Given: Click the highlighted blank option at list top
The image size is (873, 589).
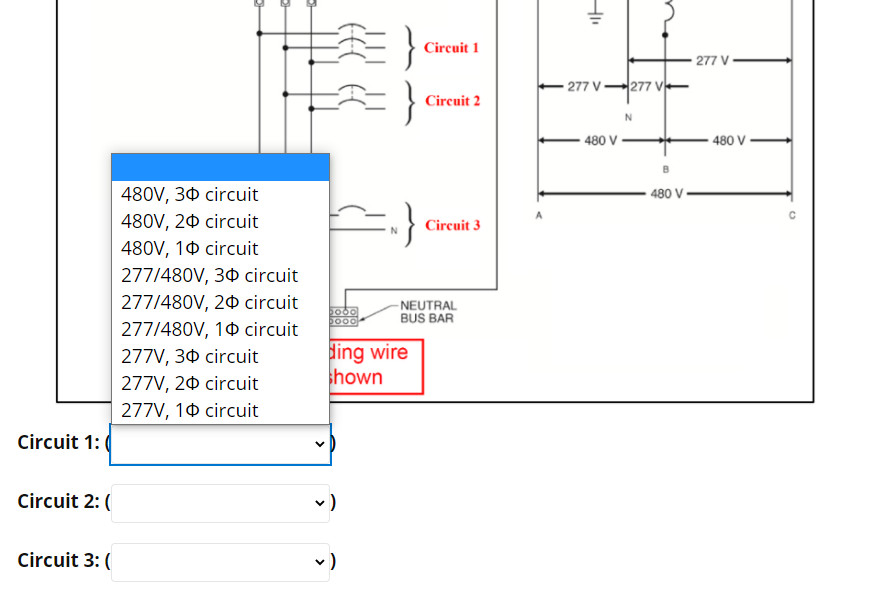Looking at the screenshot, I should pyautogui.click(x=220, y=167).
